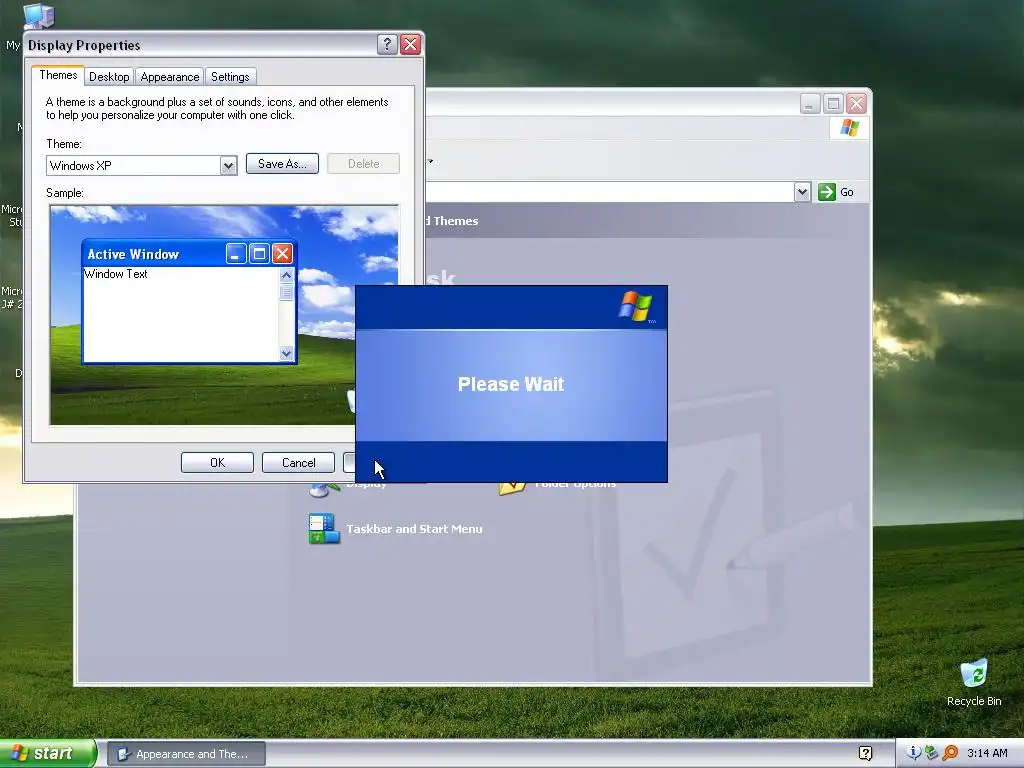
Task: Click the orange magnifier tray icon
Action: coord(950,753)
